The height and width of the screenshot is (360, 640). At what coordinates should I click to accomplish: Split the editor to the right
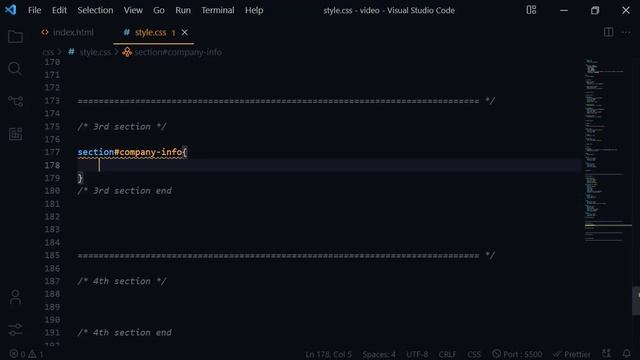(x=608, y=32)
